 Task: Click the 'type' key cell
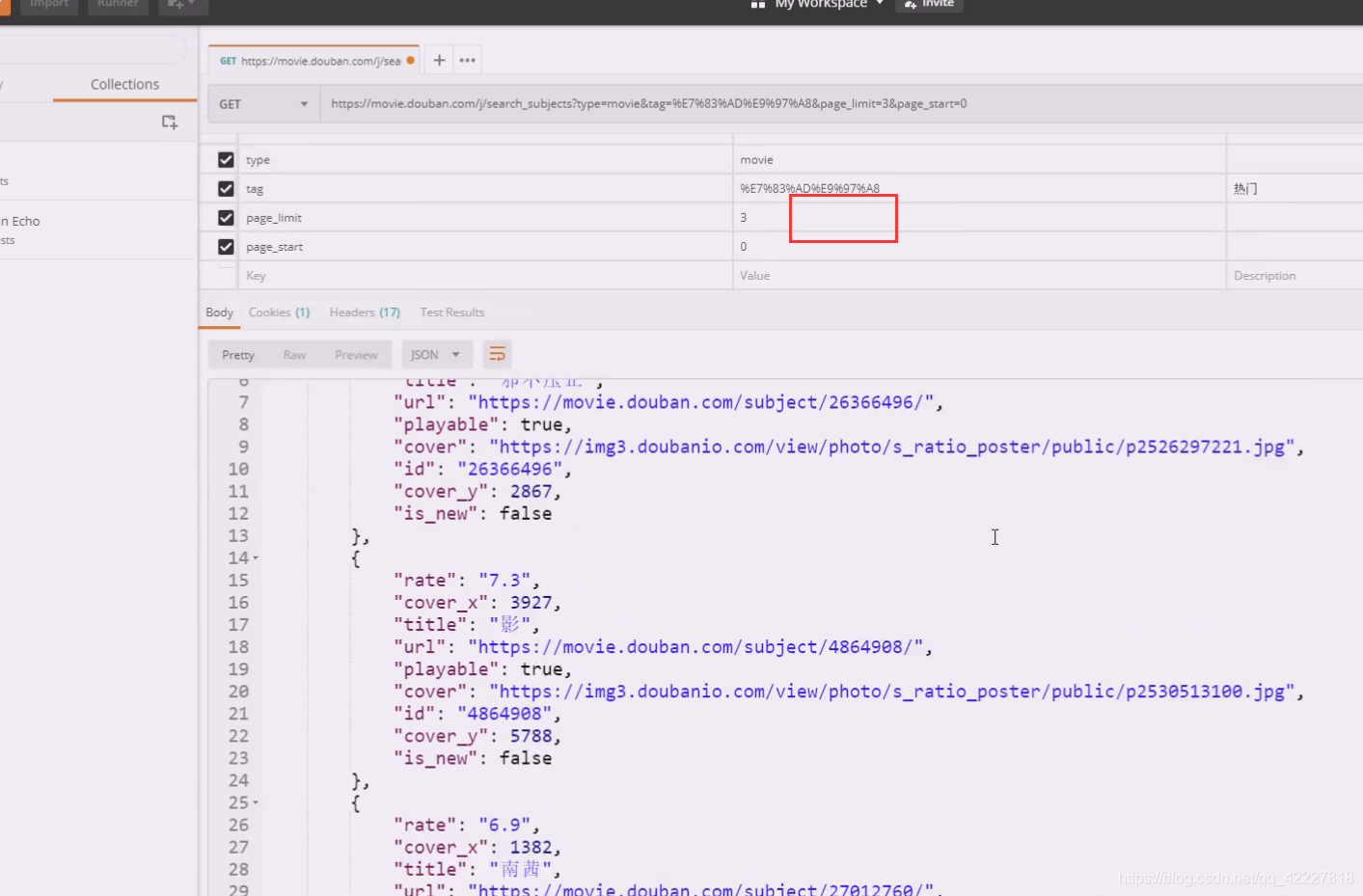click(485, 160)
